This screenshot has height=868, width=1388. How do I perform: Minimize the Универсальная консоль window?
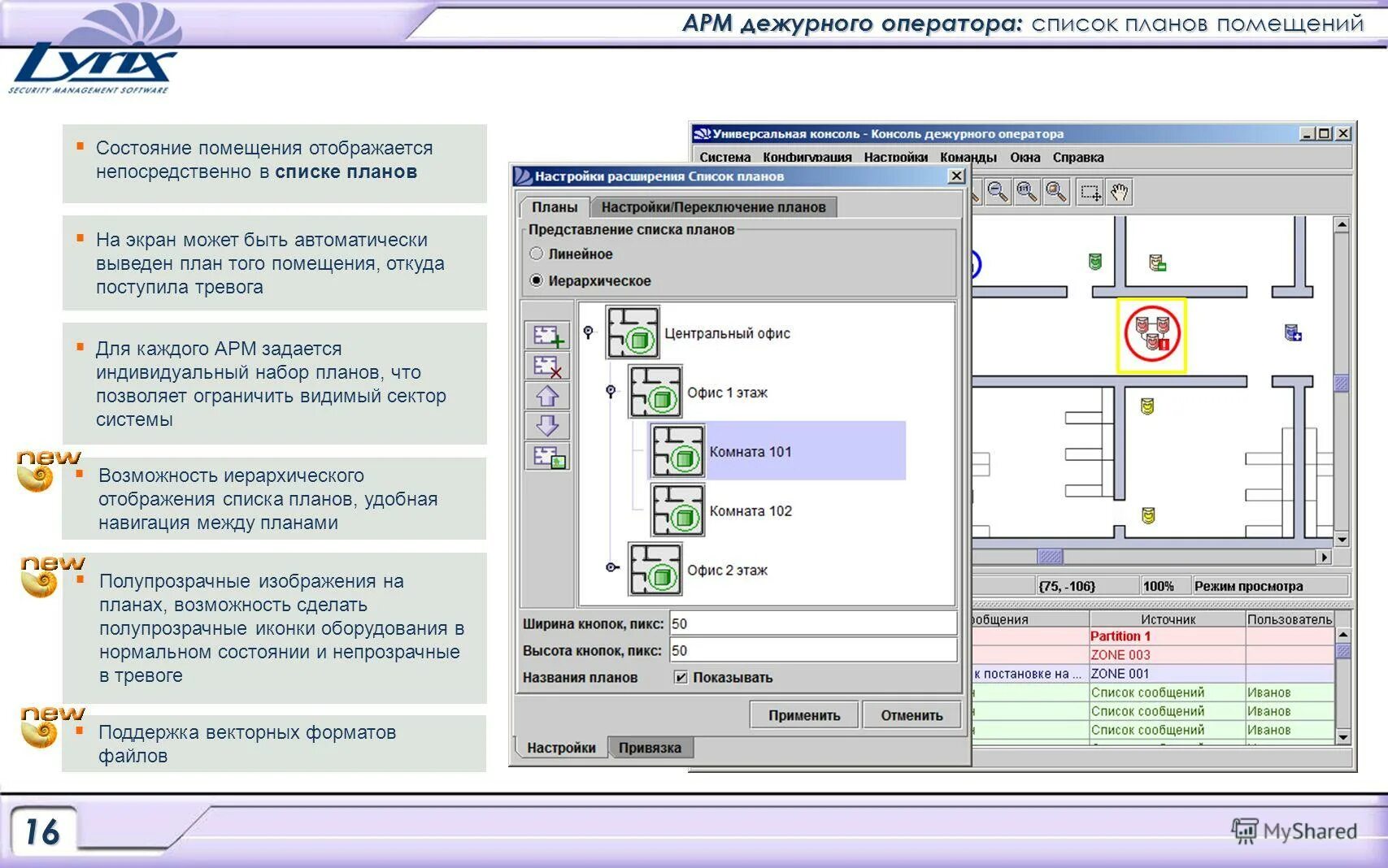tap(1307, 133)
